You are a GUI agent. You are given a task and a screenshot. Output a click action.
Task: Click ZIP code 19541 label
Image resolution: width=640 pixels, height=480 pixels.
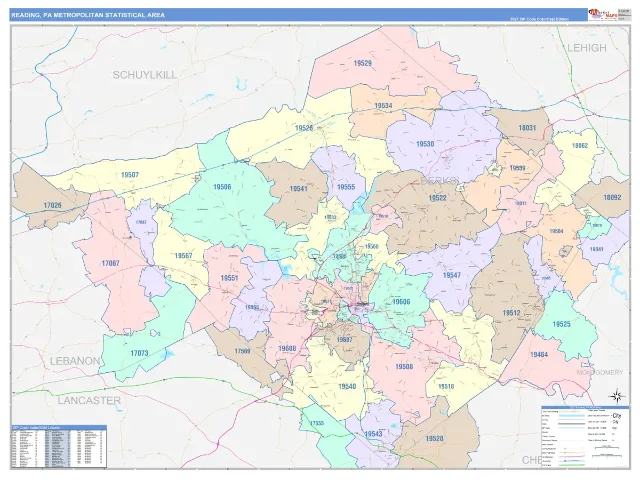click(x=298, y=189)
